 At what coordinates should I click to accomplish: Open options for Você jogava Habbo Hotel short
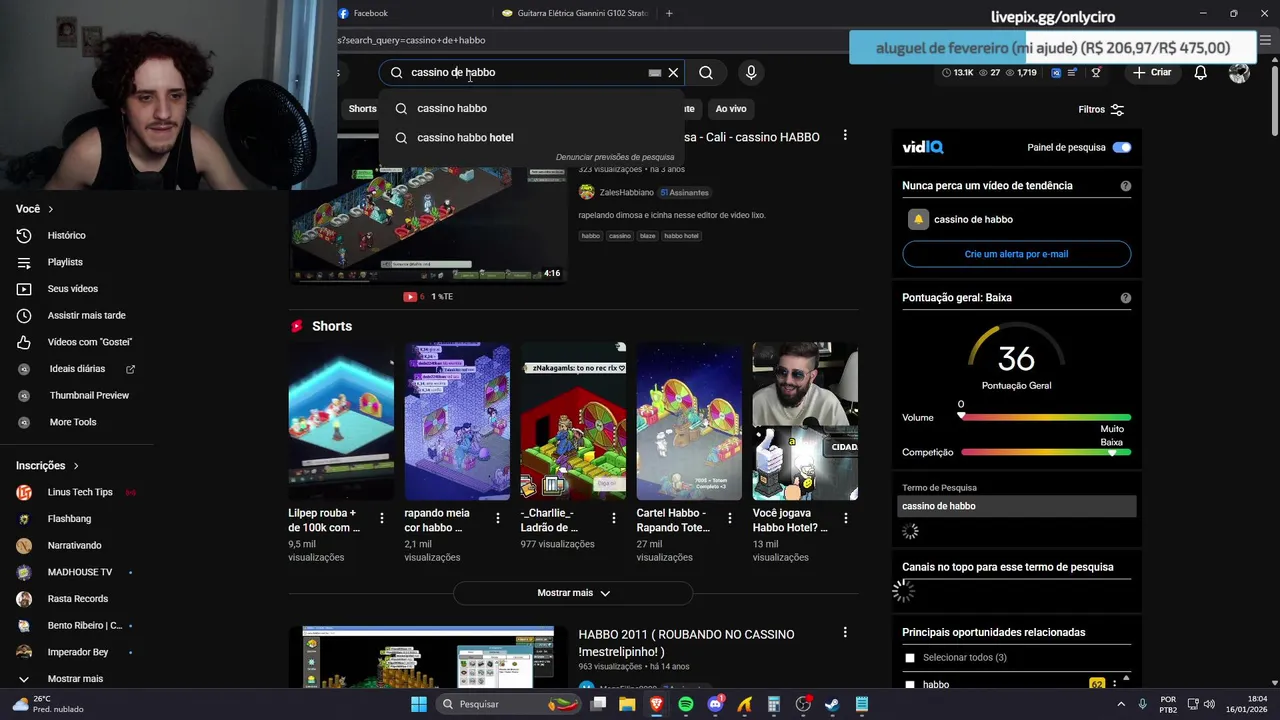846,518
